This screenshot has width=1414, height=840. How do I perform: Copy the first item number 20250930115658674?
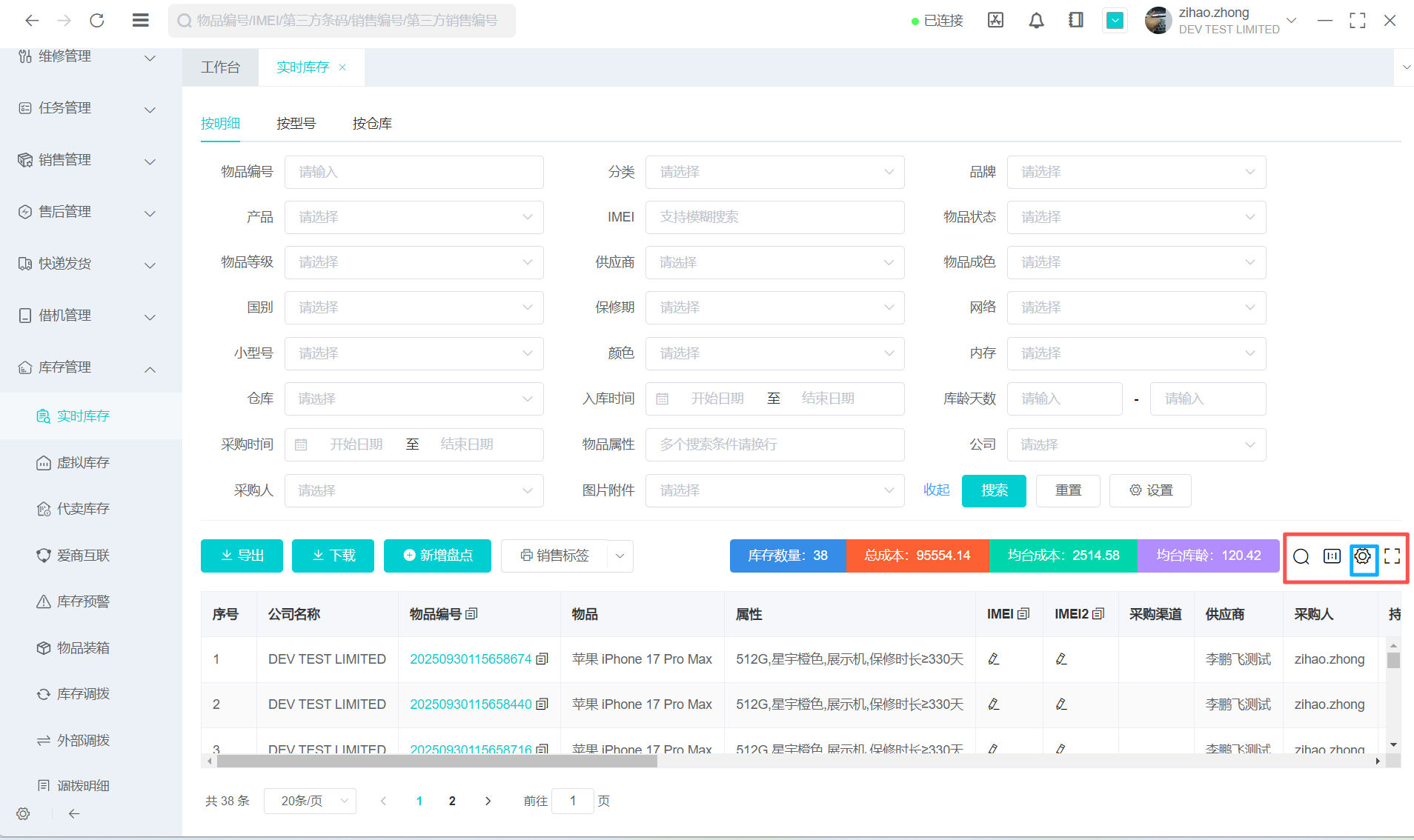pyautogui.click(x=542, y=659)
